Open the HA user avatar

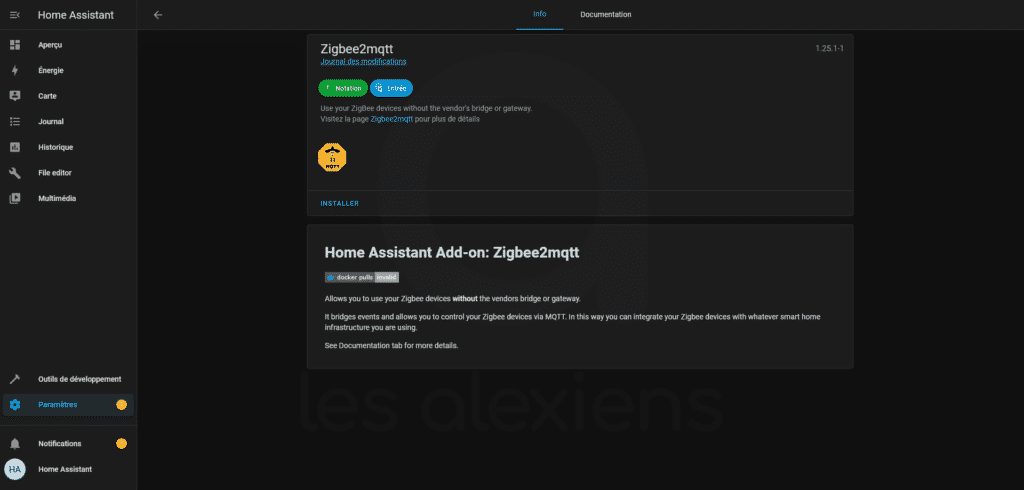point(15,469)
